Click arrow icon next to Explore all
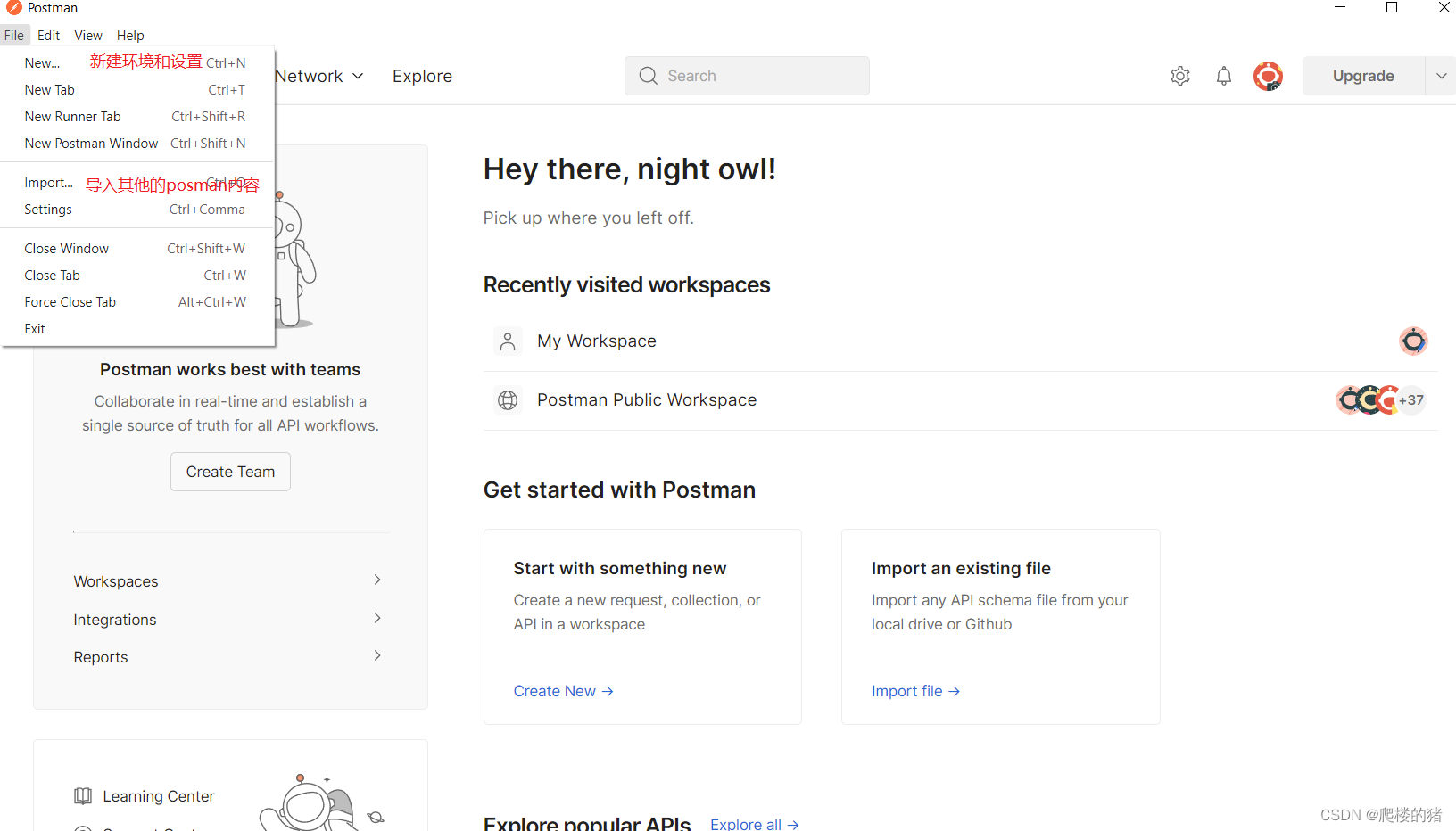This screenshot has height=831, width=1456. 793,825
